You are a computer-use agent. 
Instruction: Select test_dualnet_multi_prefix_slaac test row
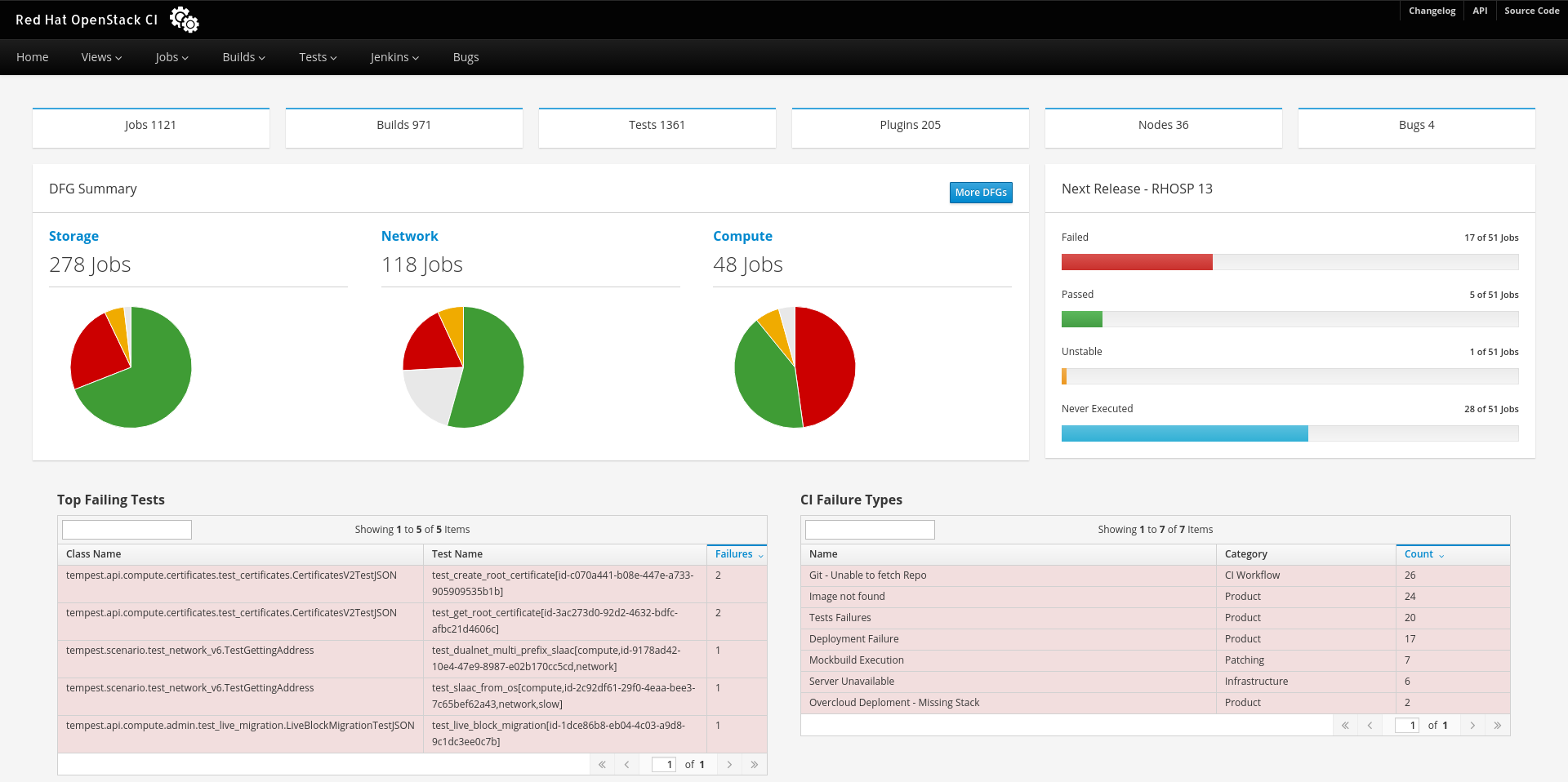pos(412,659)
